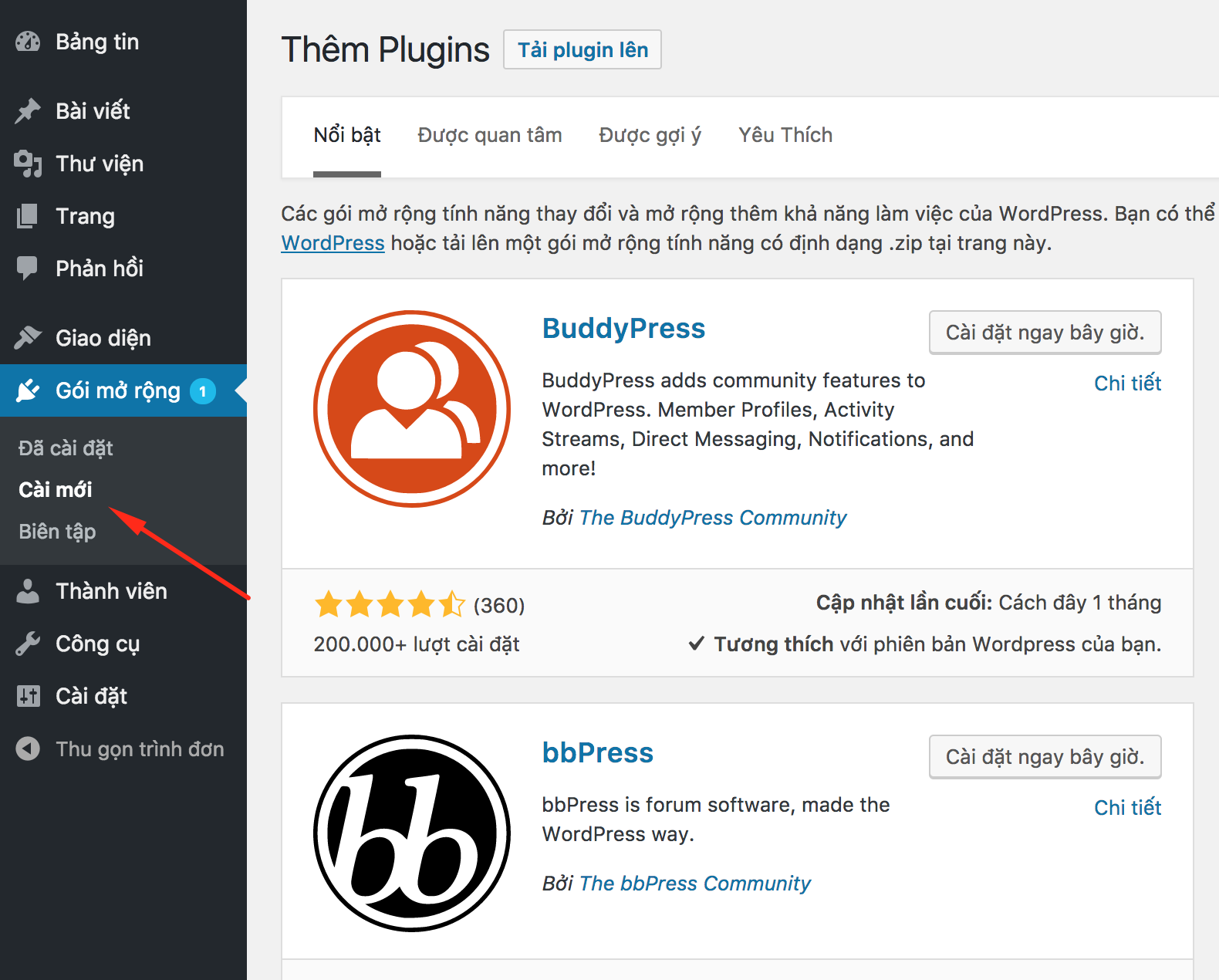Open Bài viết menu item
The height and width of the screenshot is (980, 1219).
click(x=123, y=111)
